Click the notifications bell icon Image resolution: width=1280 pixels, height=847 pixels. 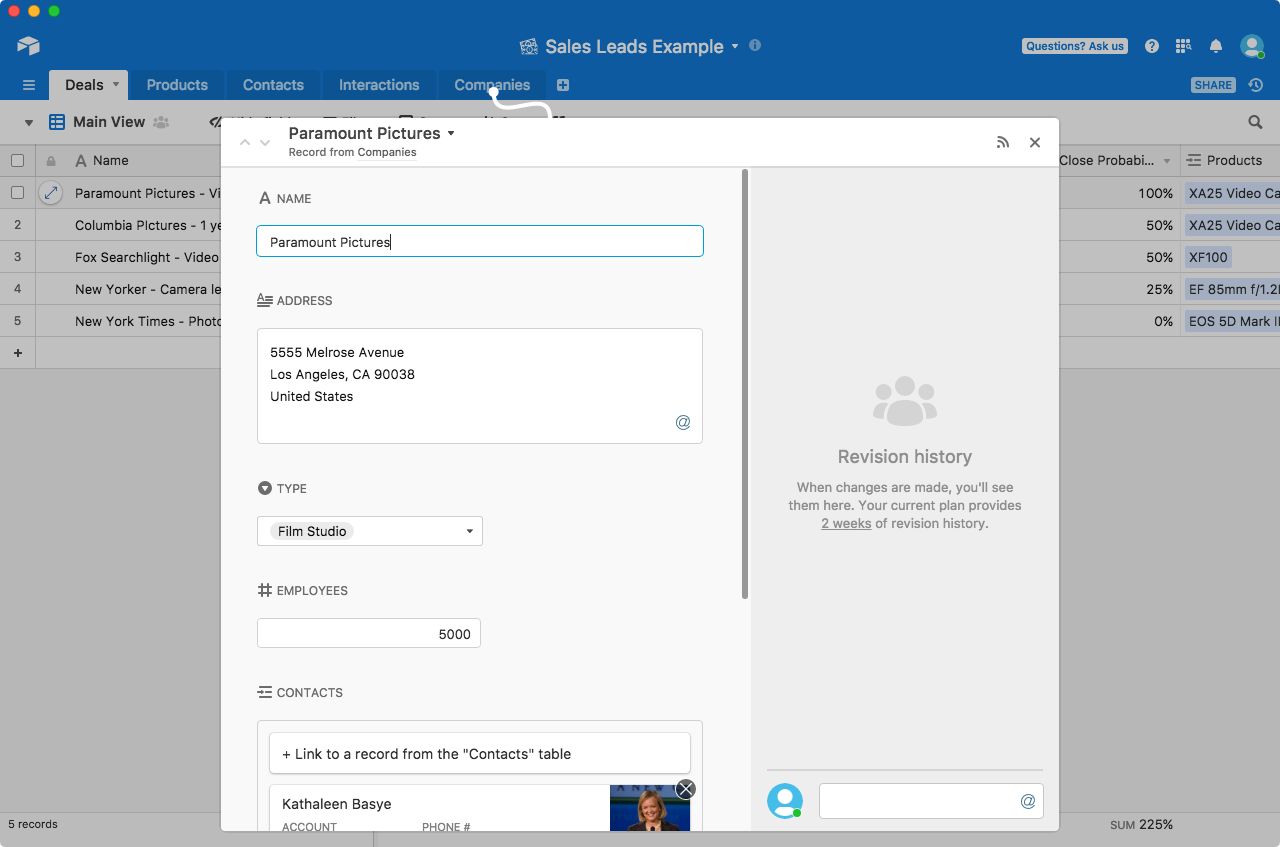pos(1216,46)
